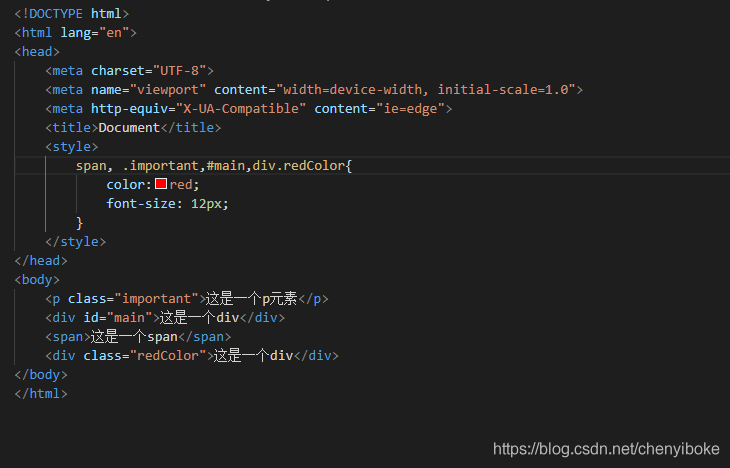The image size is (730, 468).
Task: Click the 'div.redColor' selector
Action: [x=298, y=166]
